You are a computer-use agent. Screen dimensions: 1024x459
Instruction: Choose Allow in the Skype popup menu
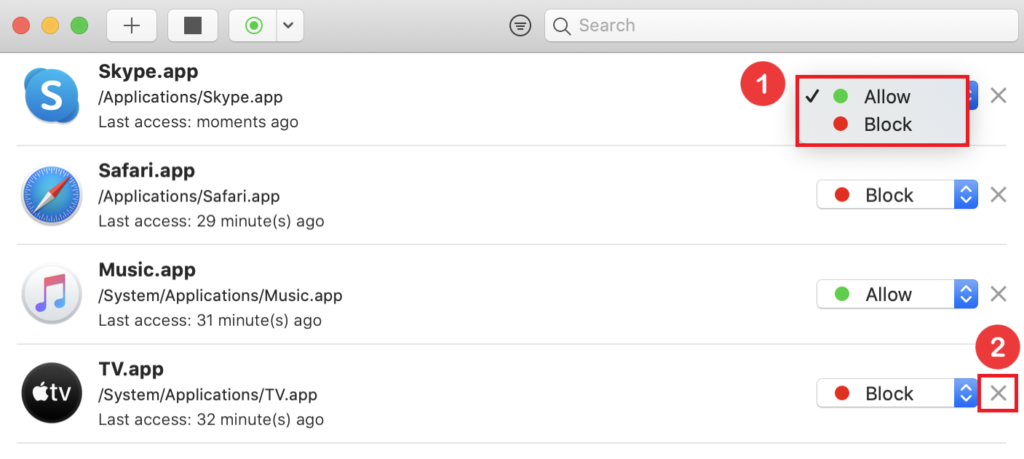(886, 97)
